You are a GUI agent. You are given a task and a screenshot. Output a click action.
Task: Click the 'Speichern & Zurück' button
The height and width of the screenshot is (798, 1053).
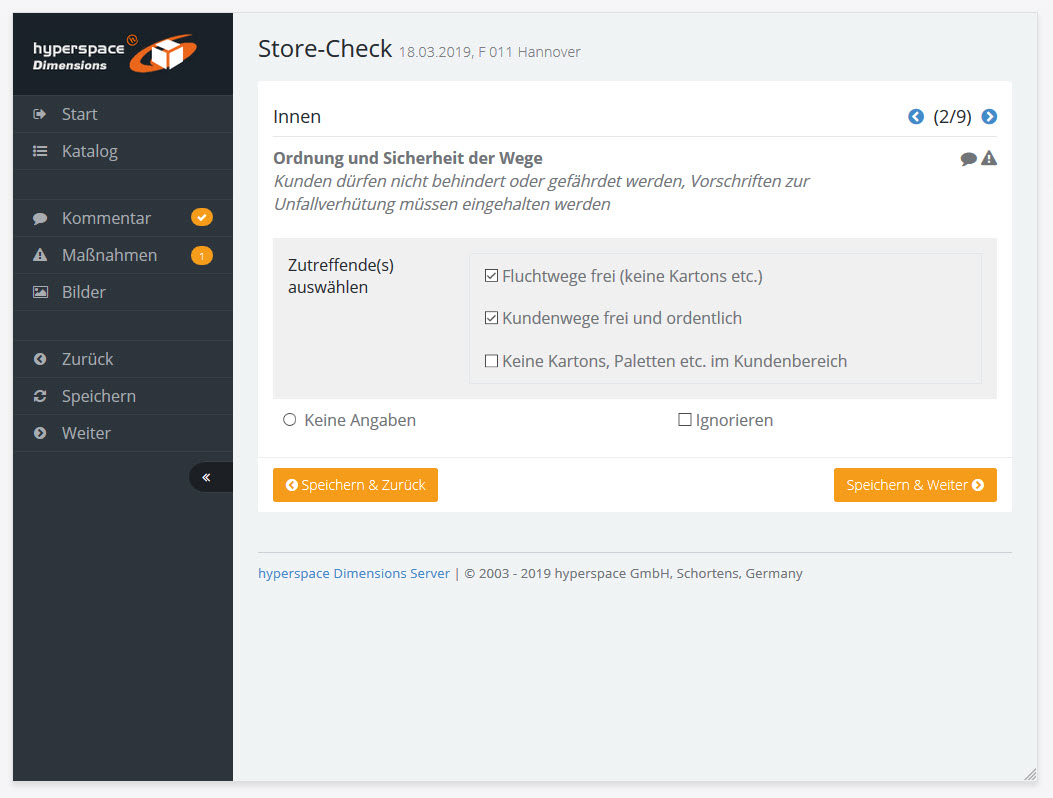tap(355, 485)
